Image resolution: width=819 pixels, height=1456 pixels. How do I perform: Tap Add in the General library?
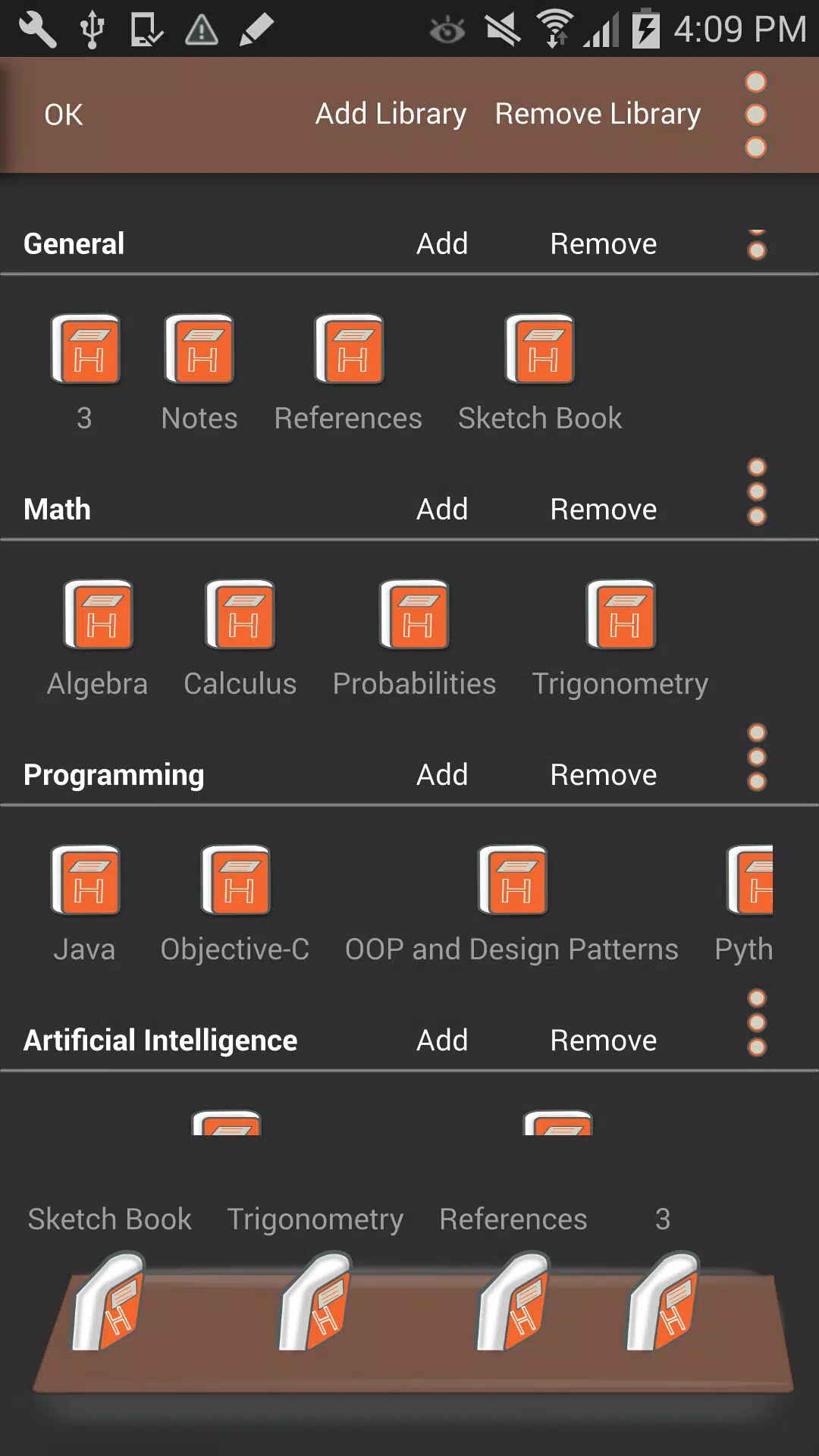coord(442,243)
